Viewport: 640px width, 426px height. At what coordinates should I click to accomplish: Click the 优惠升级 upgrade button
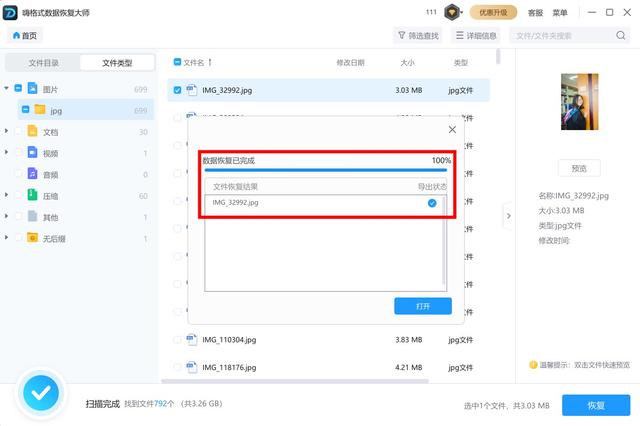click(493, 13)
